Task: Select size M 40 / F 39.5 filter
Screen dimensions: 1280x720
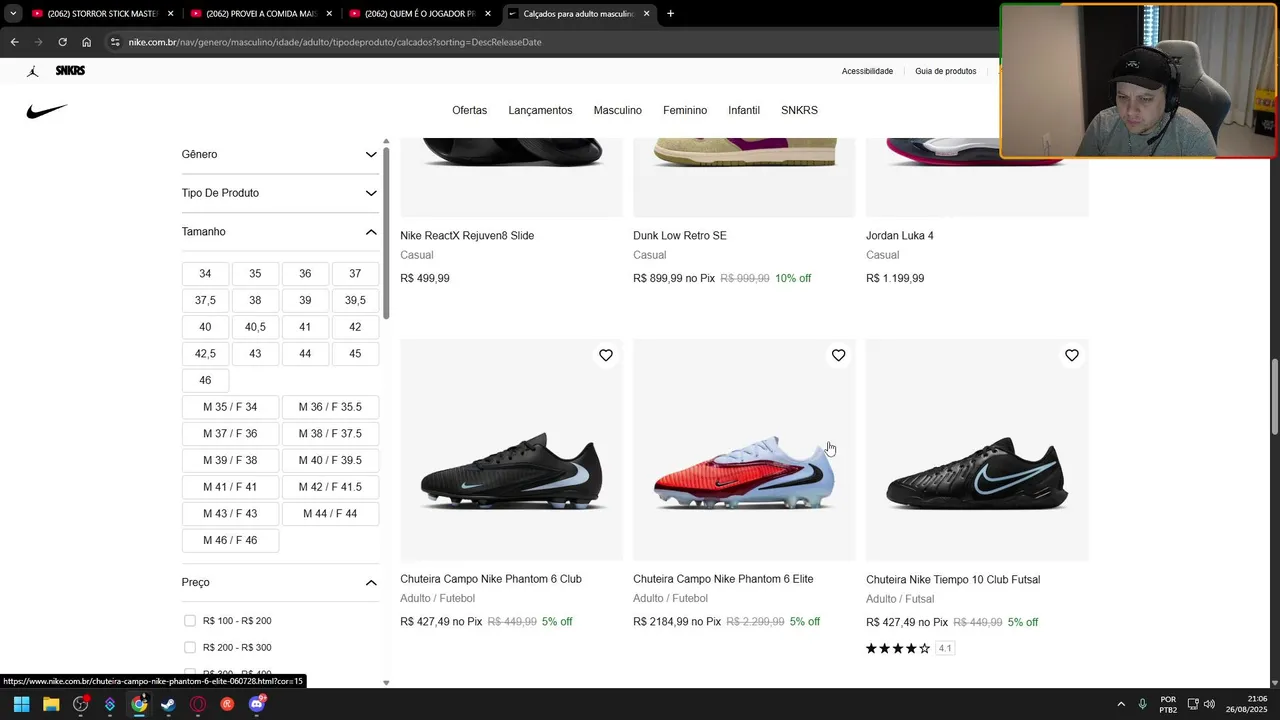Action: pyautogui.click(x=330, y=460)
